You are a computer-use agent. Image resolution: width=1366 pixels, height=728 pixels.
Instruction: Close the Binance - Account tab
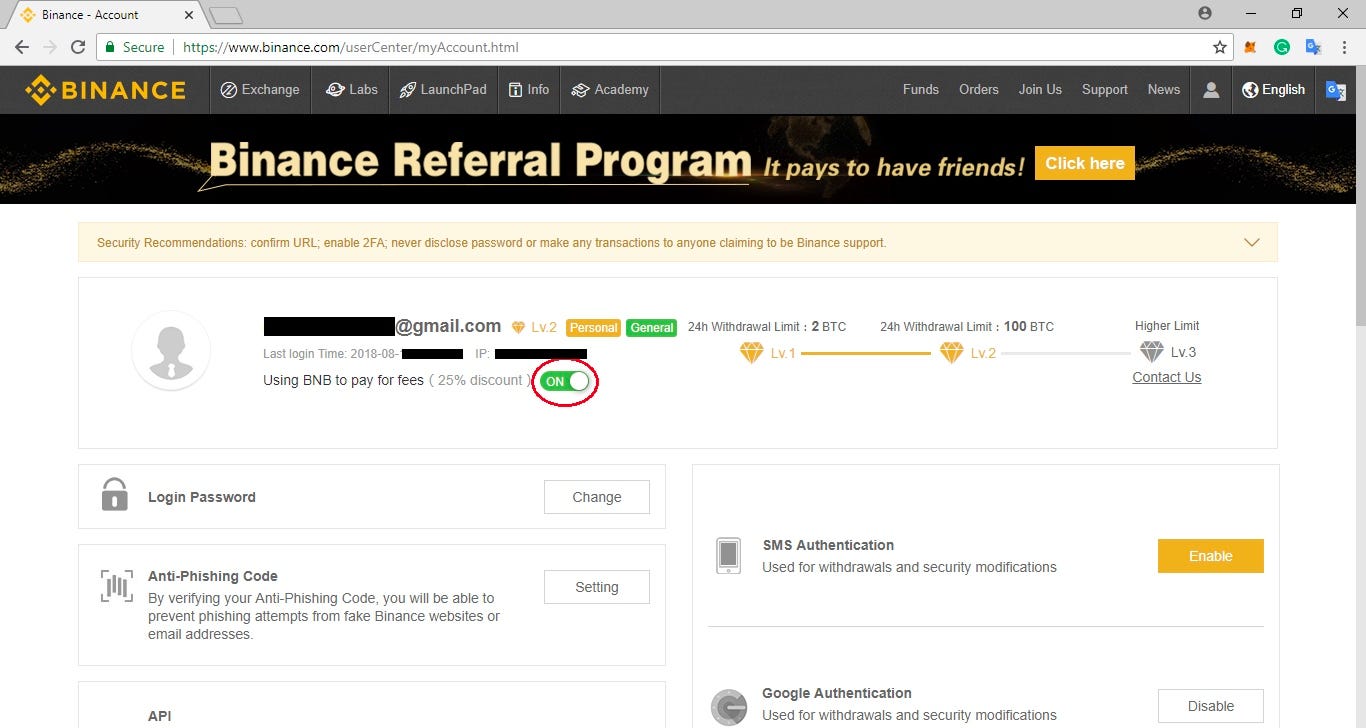click(x=188, y=15)
